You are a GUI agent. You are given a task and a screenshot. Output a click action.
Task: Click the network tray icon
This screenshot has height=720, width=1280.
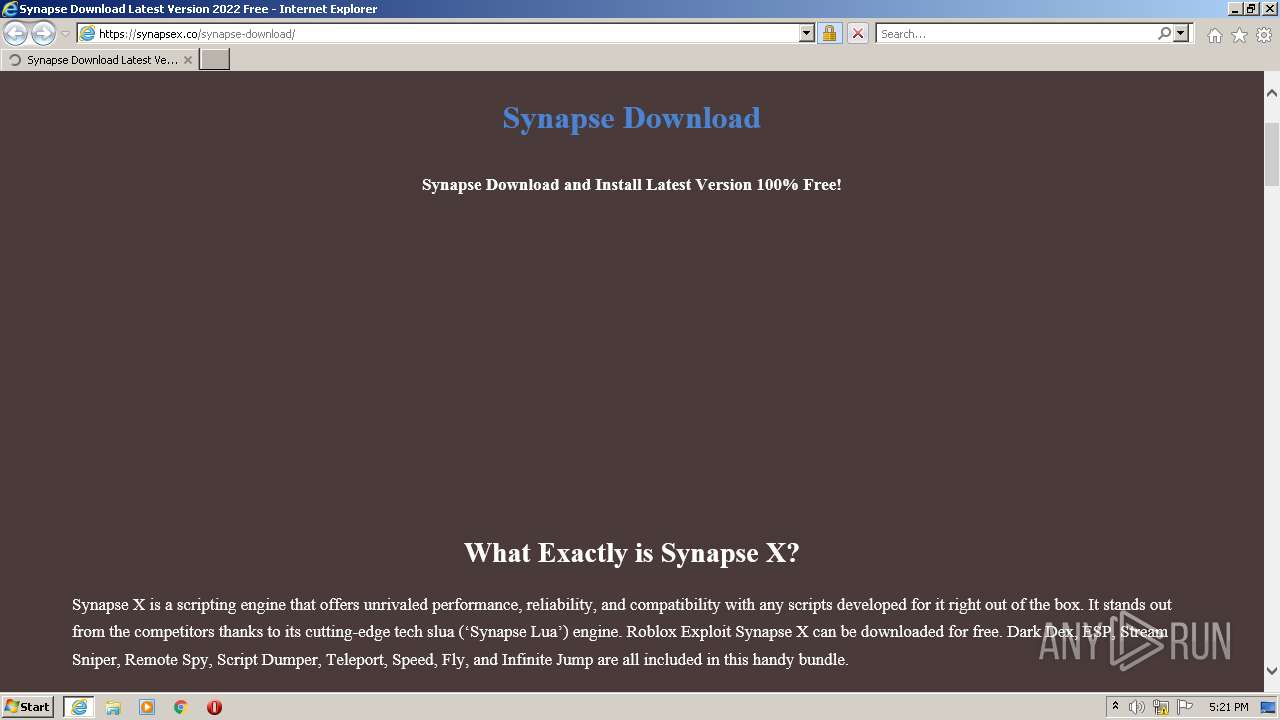click(1161, 707)
